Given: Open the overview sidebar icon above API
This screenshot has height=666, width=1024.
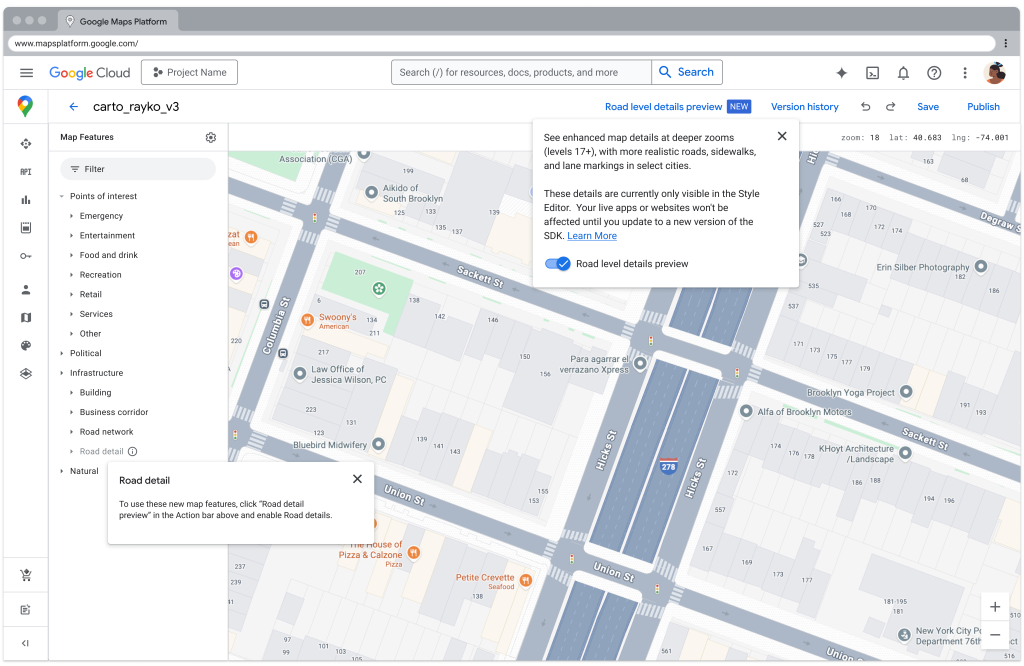Looking at the screenshot, I should [x=25, y=144].
